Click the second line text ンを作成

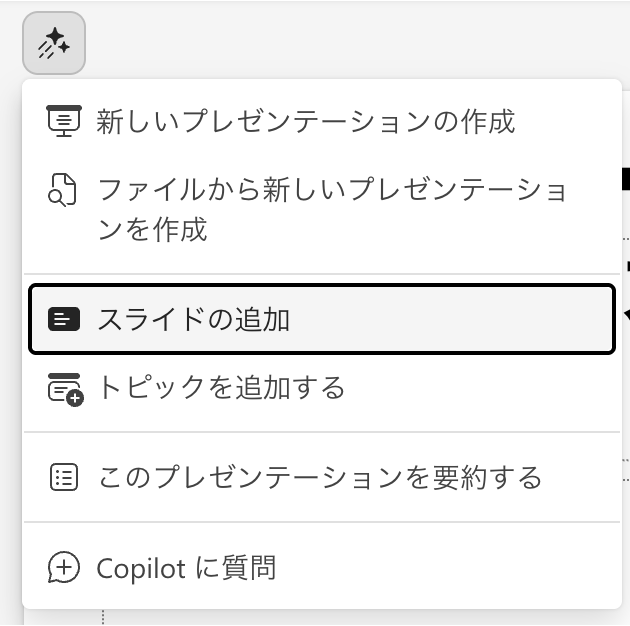click(x=152, y=230)
